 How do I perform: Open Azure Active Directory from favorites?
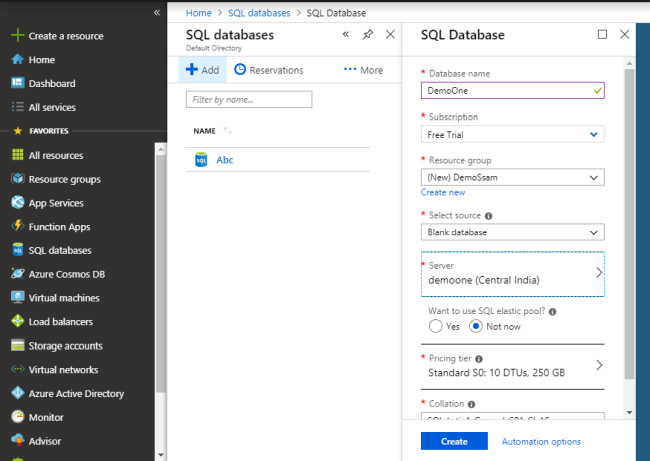tap(76, 393)
